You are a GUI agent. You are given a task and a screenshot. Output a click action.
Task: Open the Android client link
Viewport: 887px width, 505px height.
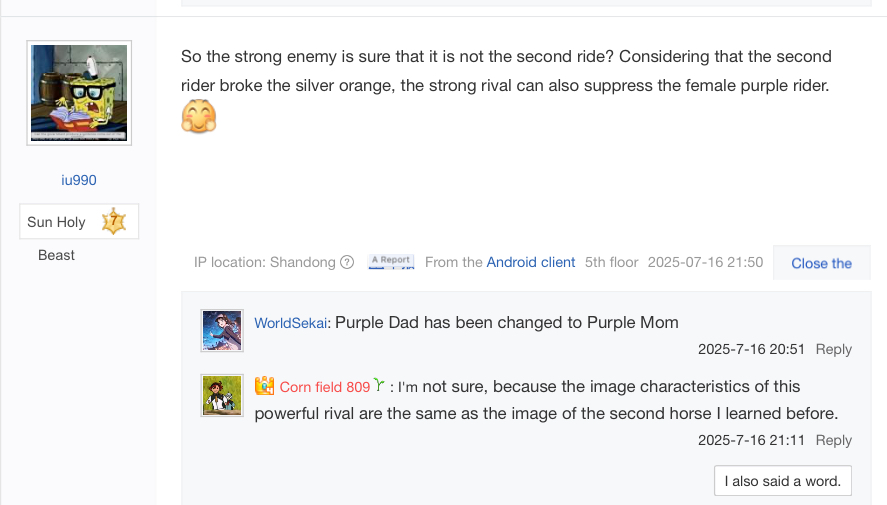(531, 262)
